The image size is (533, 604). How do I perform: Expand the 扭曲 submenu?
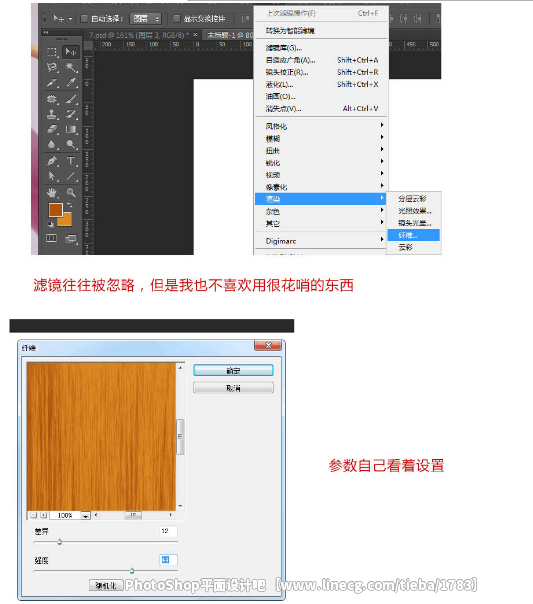[x=320, y=150]
